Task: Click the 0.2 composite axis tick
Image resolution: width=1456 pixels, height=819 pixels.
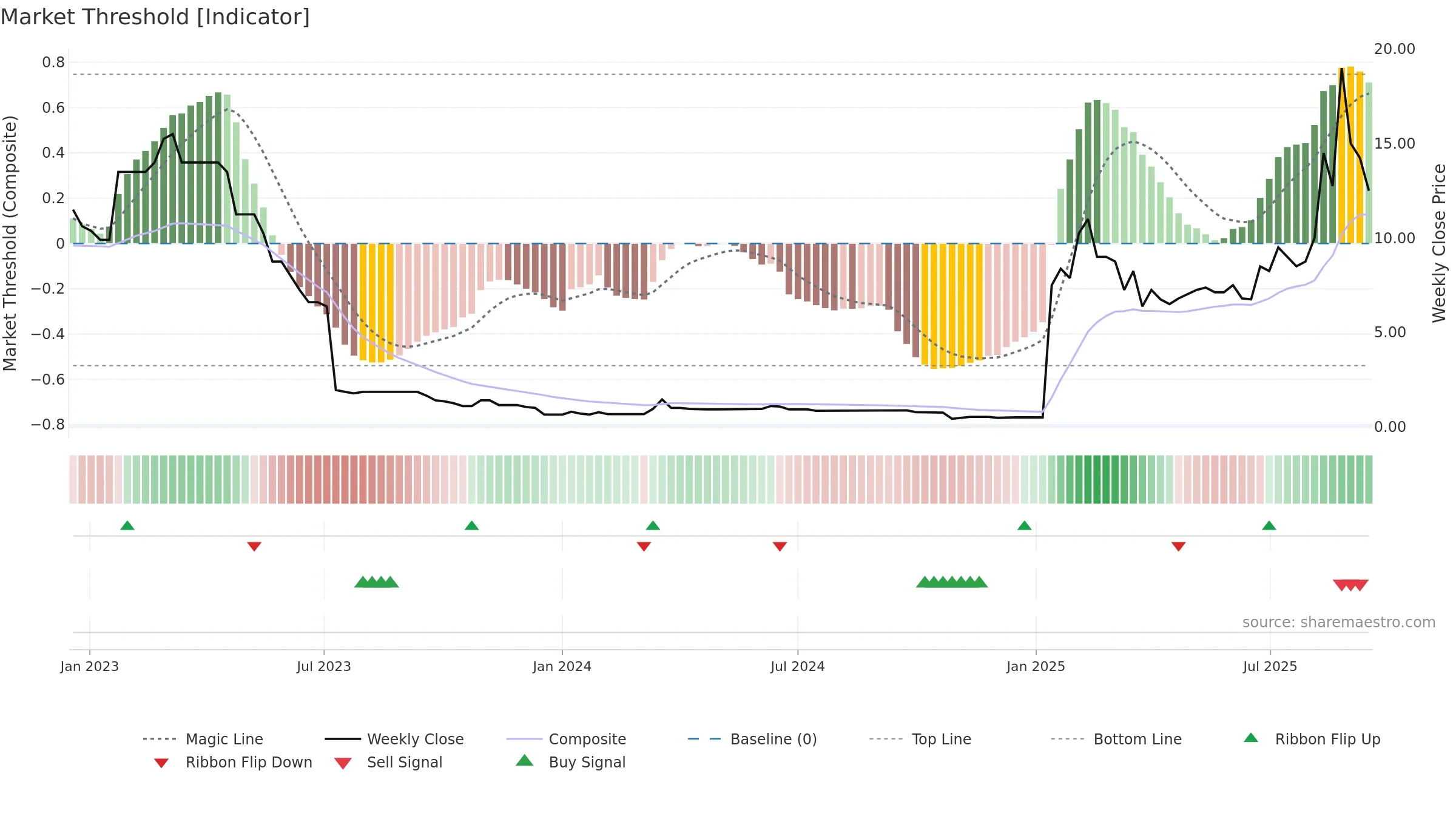Action: [x=53, y=198]
